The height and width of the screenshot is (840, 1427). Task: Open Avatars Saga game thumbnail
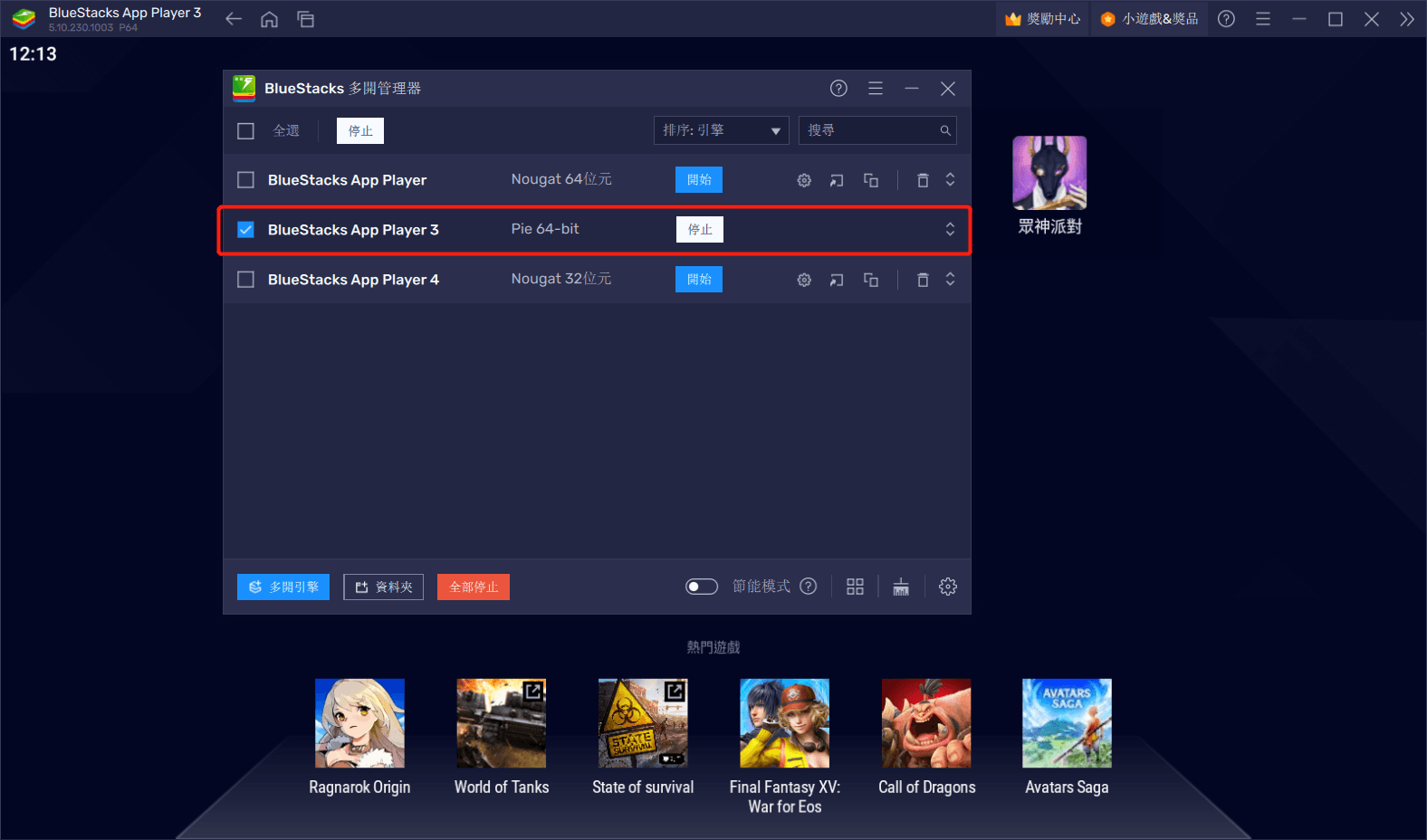(x=1067, y=723)
